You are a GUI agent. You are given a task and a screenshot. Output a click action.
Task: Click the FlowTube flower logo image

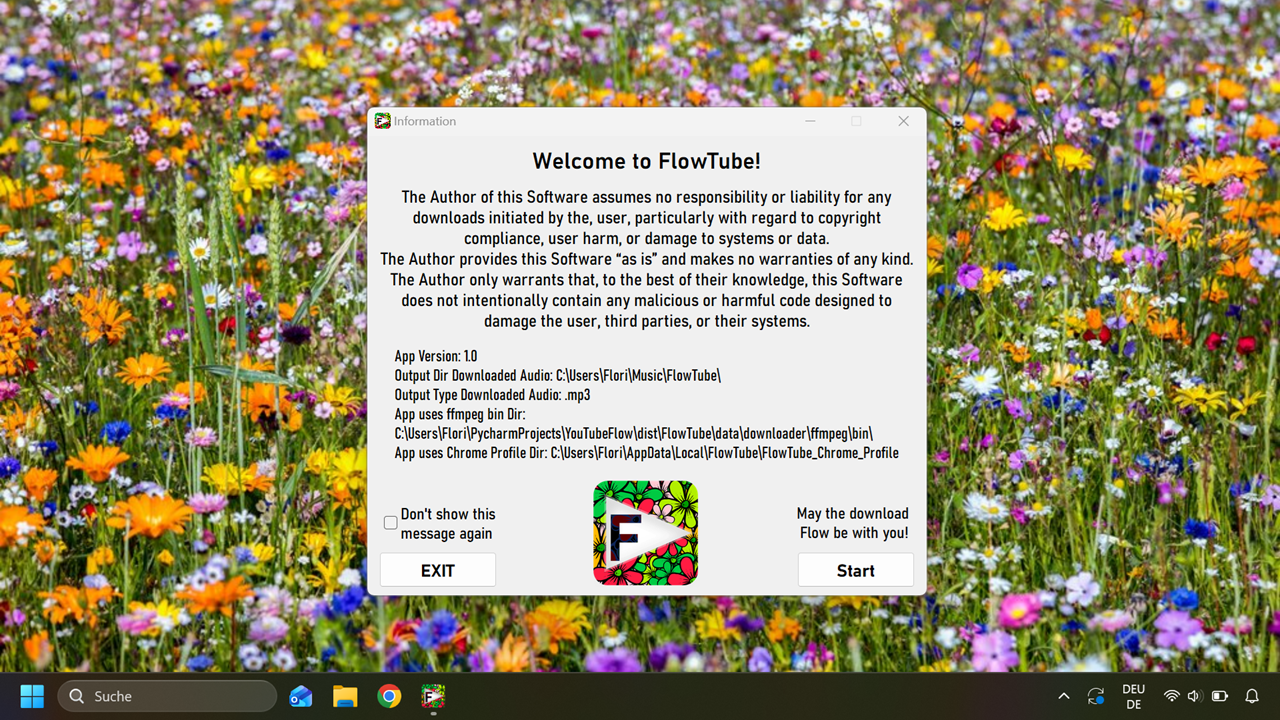645,533
